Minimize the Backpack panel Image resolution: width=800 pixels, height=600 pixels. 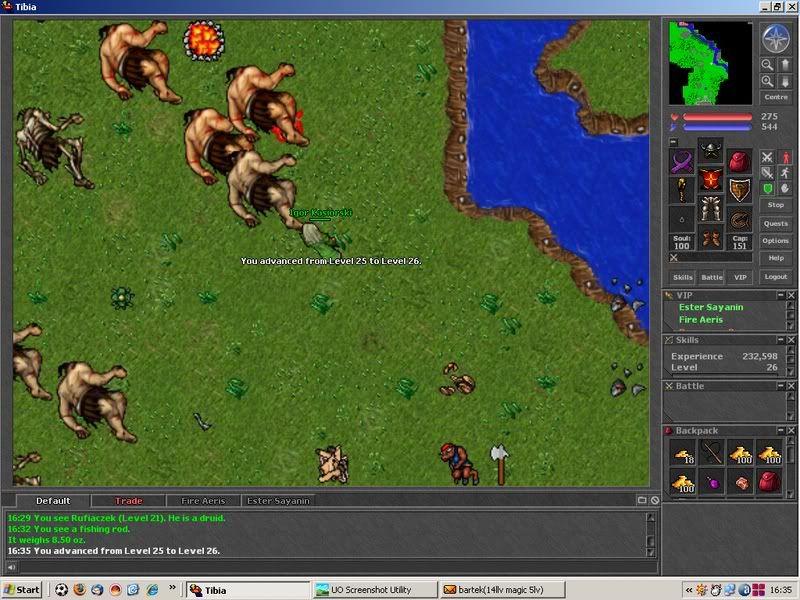point(781,431)
